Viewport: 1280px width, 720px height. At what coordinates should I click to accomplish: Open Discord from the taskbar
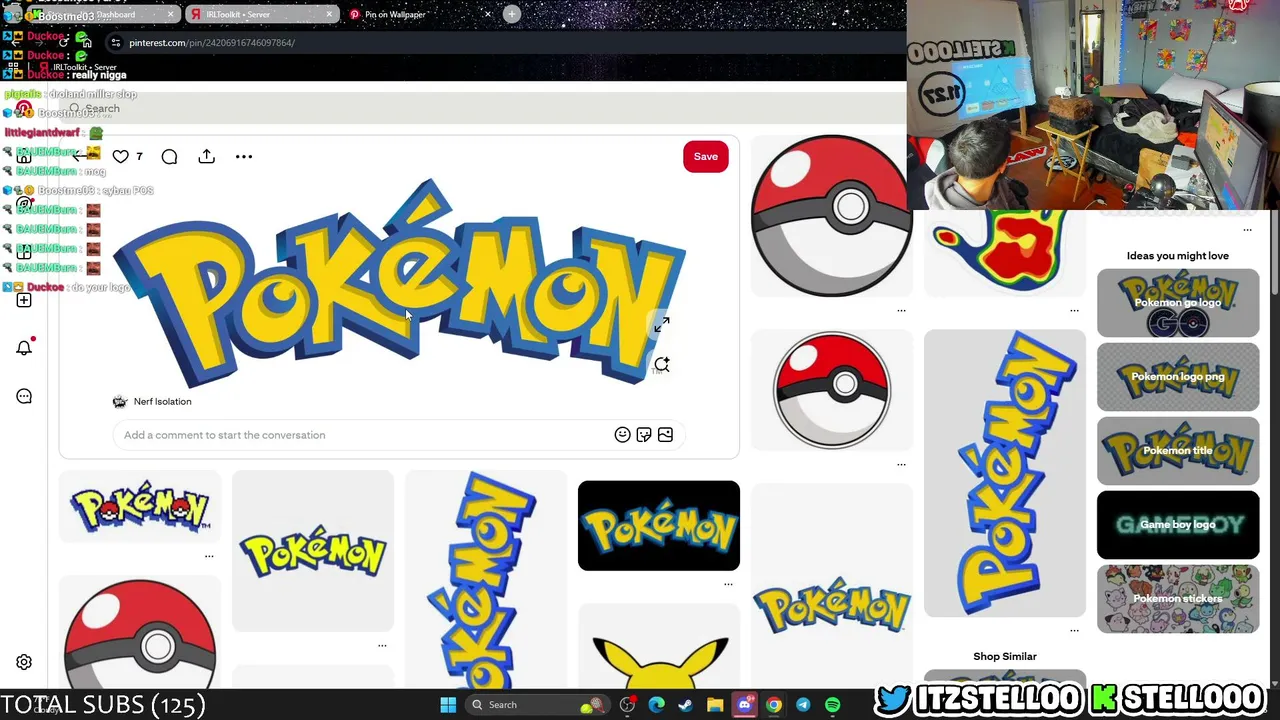745,705
